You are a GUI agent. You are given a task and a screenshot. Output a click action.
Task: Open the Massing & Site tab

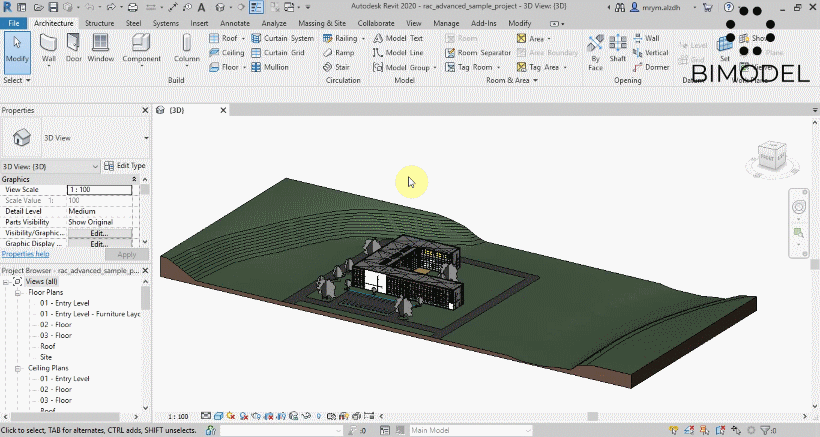(324, 22)
